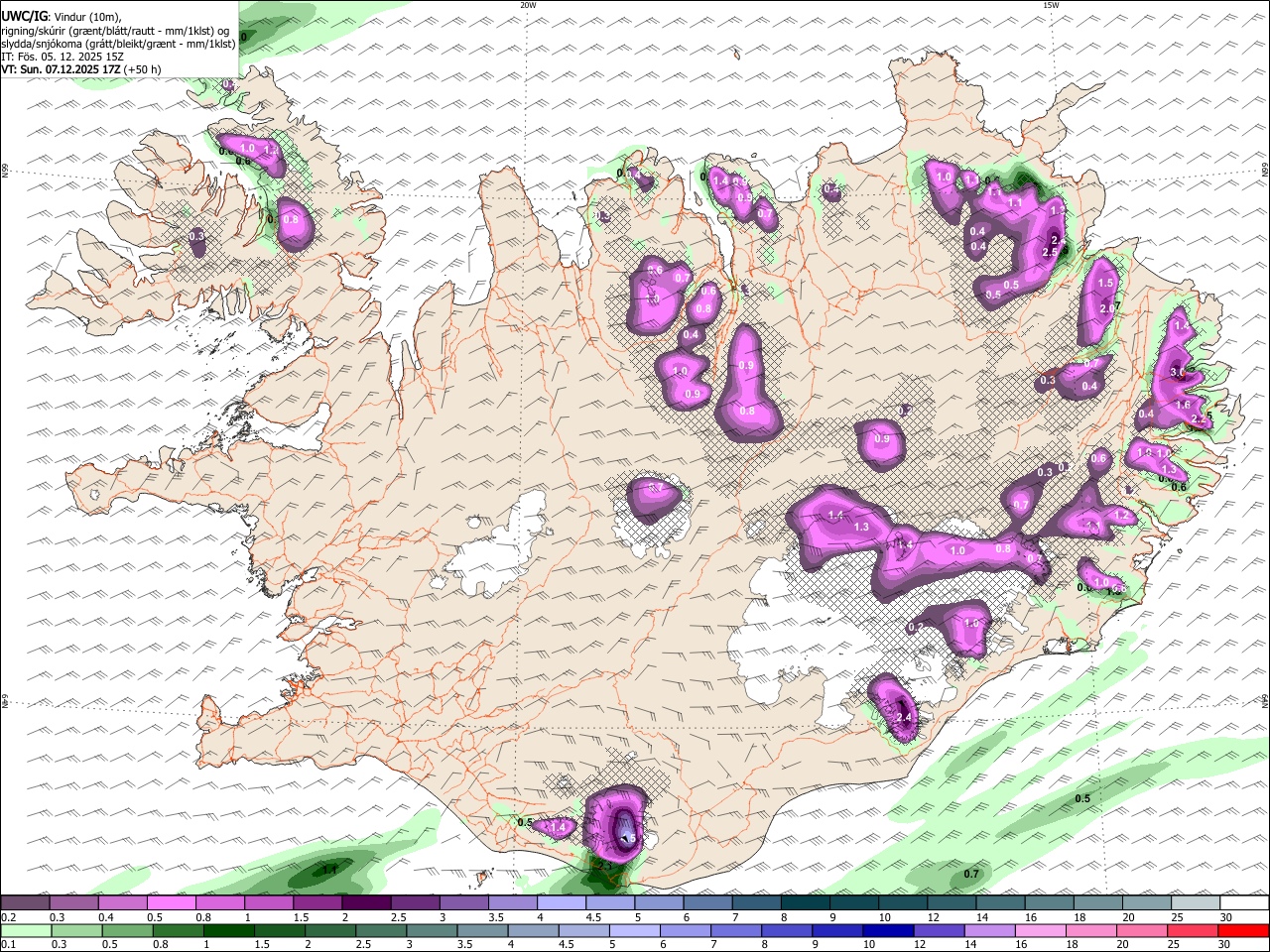The width and height of the screenshot is (1270, 952).
Task: Click the 'VT: Sun. 07.12.2025 17Z (+50 h)' text
Action: click(81, 69)
